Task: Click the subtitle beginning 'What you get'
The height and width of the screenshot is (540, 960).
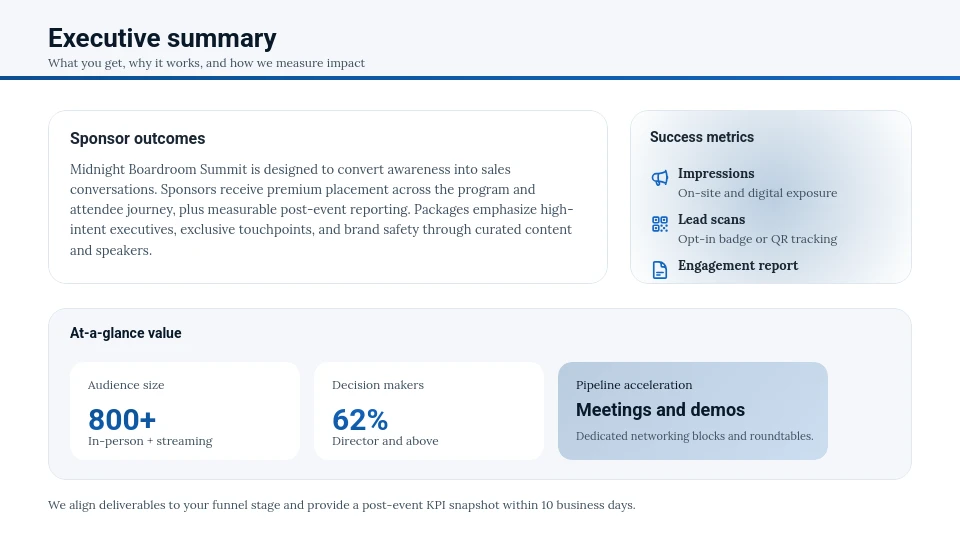Action: pos(206,63)
